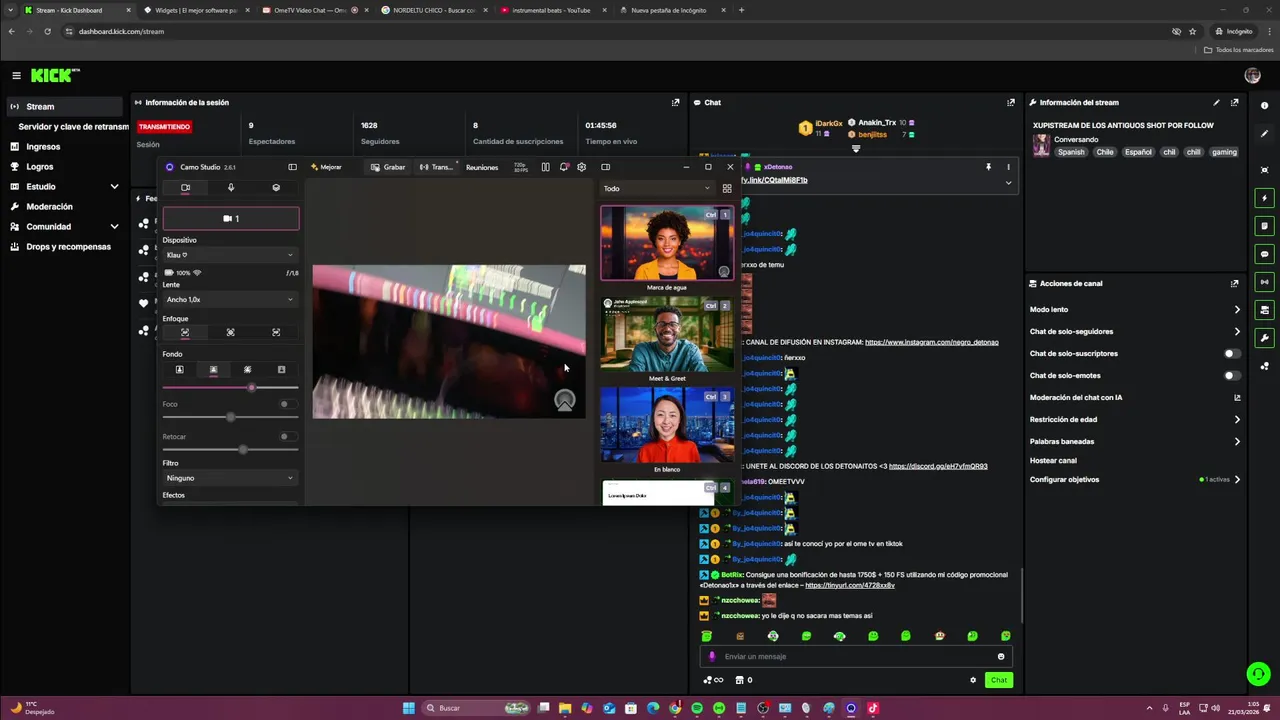Open the Todo scene filter dropdown
Screen dimensions: 1280x720
point(657,188)
